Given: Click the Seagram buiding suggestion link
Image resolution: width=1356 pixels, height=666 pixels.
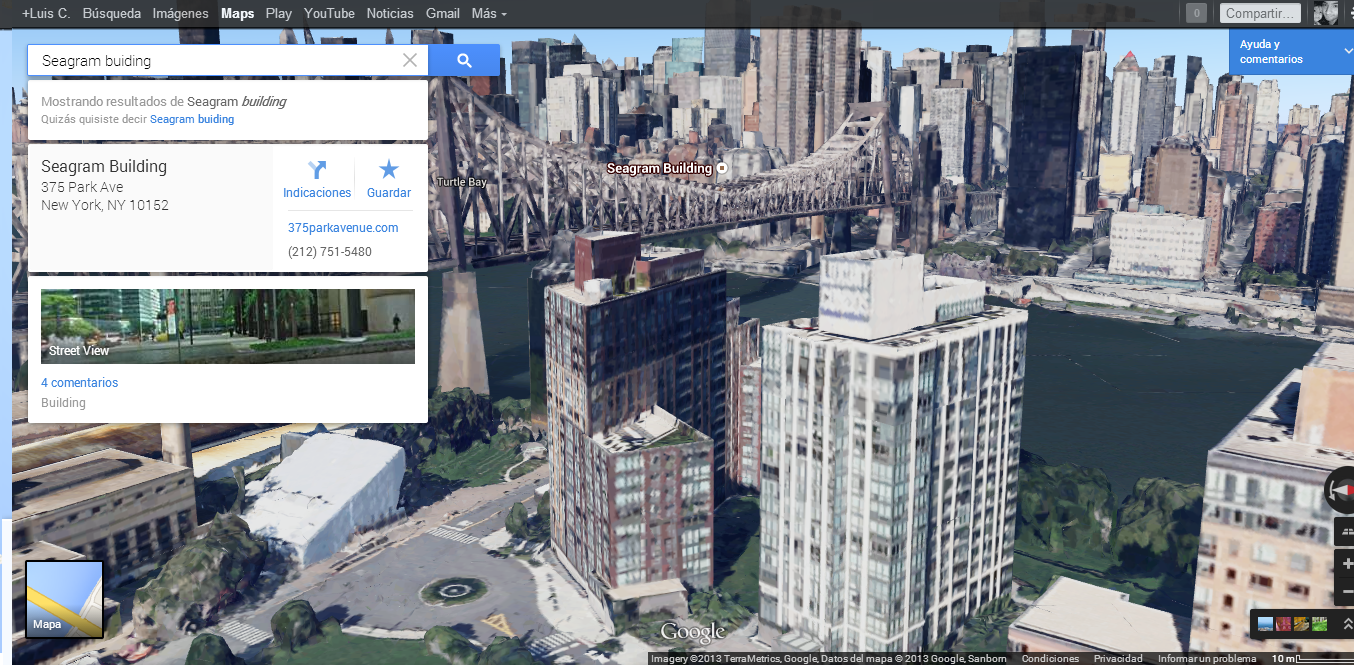Looking at the screenshot, I should tap(192, 119).
